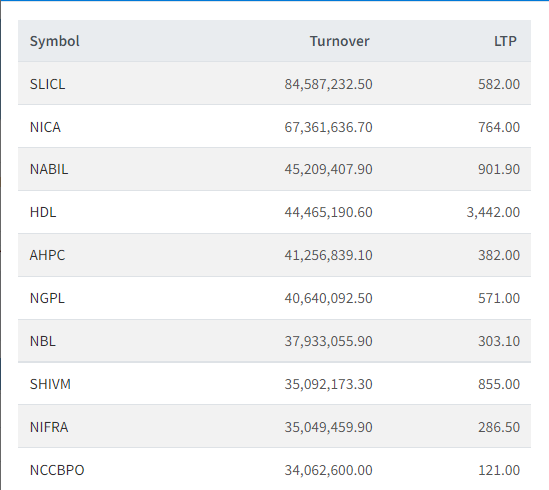This screenshot has height=490, width=549.
Task: Select the AHPC symbol
Action: [47, 255]
